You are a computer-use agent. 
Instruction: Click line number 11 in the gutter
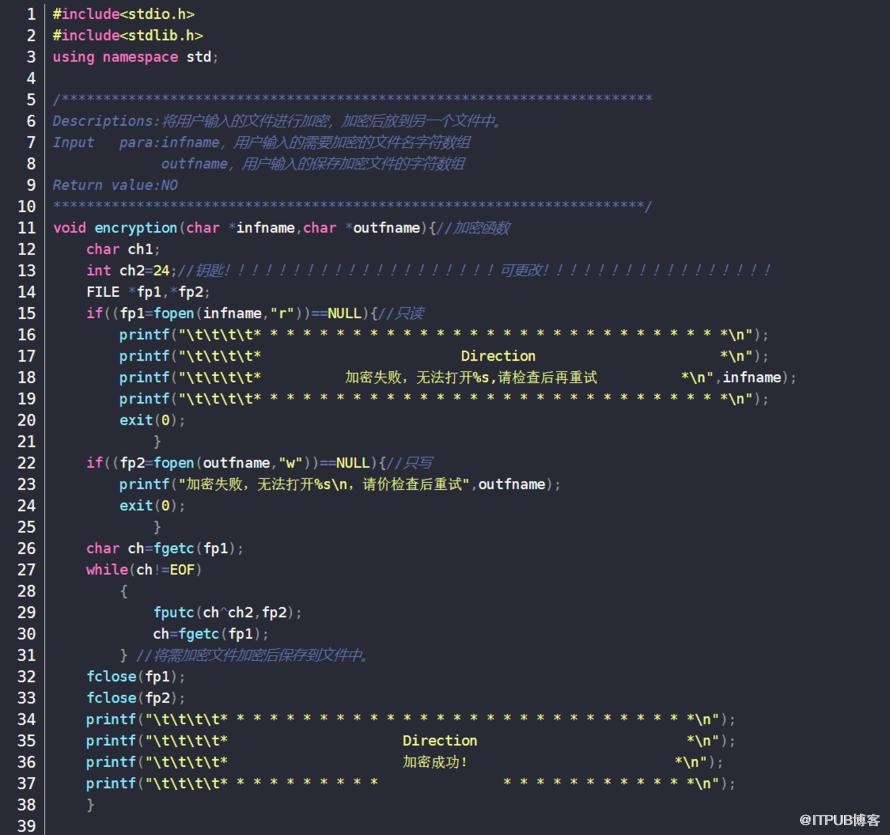click(x=27, y=228)
